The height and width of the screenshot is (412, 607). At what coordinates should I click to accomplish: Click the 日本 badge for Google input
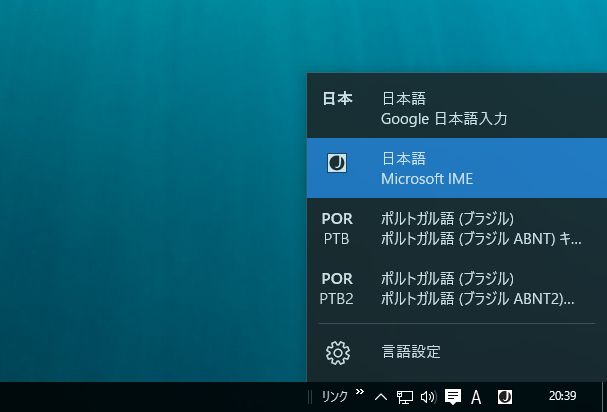[337, 99]
